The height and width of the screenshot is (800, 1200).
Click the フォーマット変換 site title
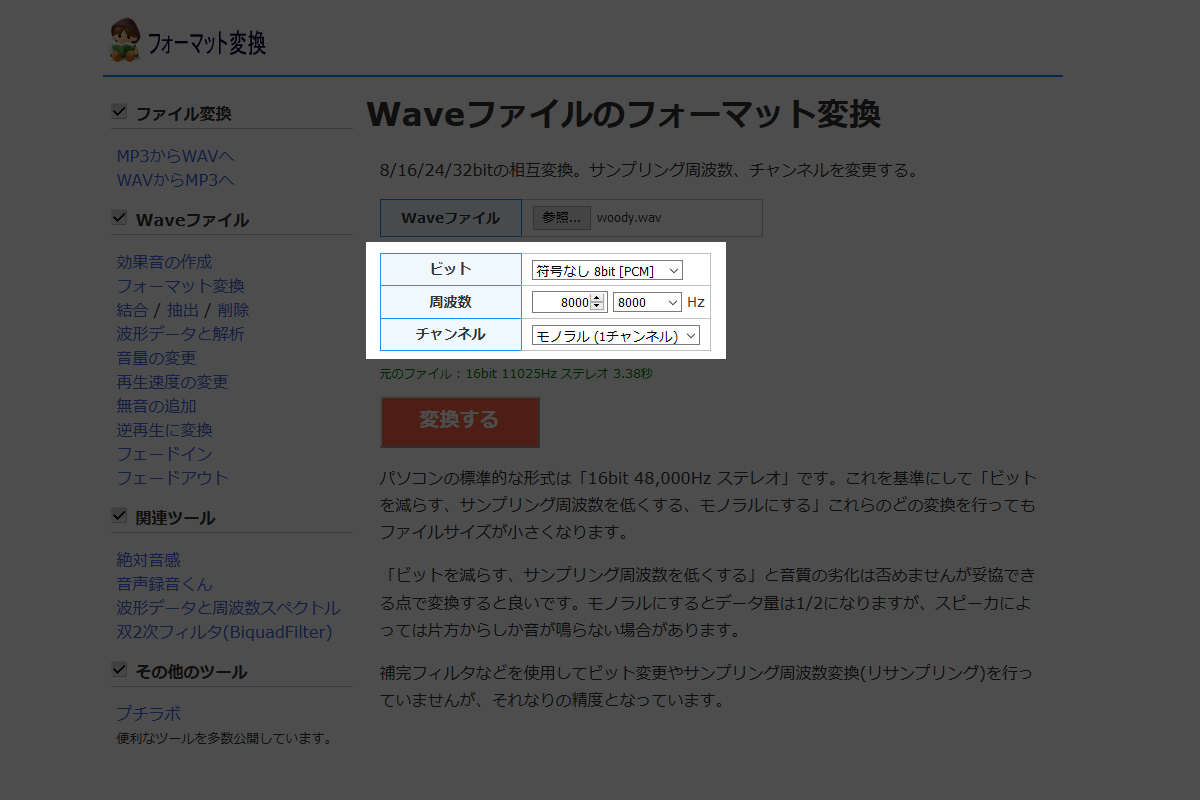206,44
